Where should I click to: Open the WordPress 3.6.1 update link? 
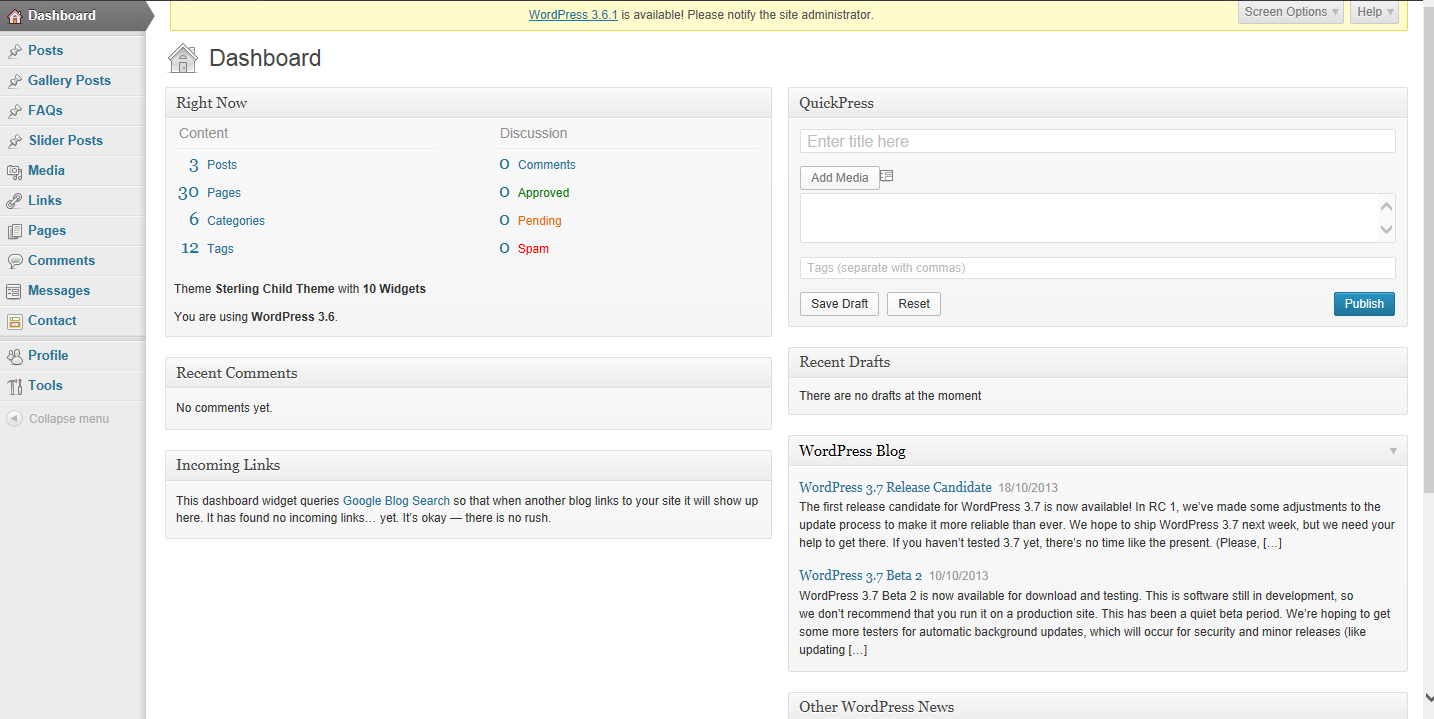(573, 15)
